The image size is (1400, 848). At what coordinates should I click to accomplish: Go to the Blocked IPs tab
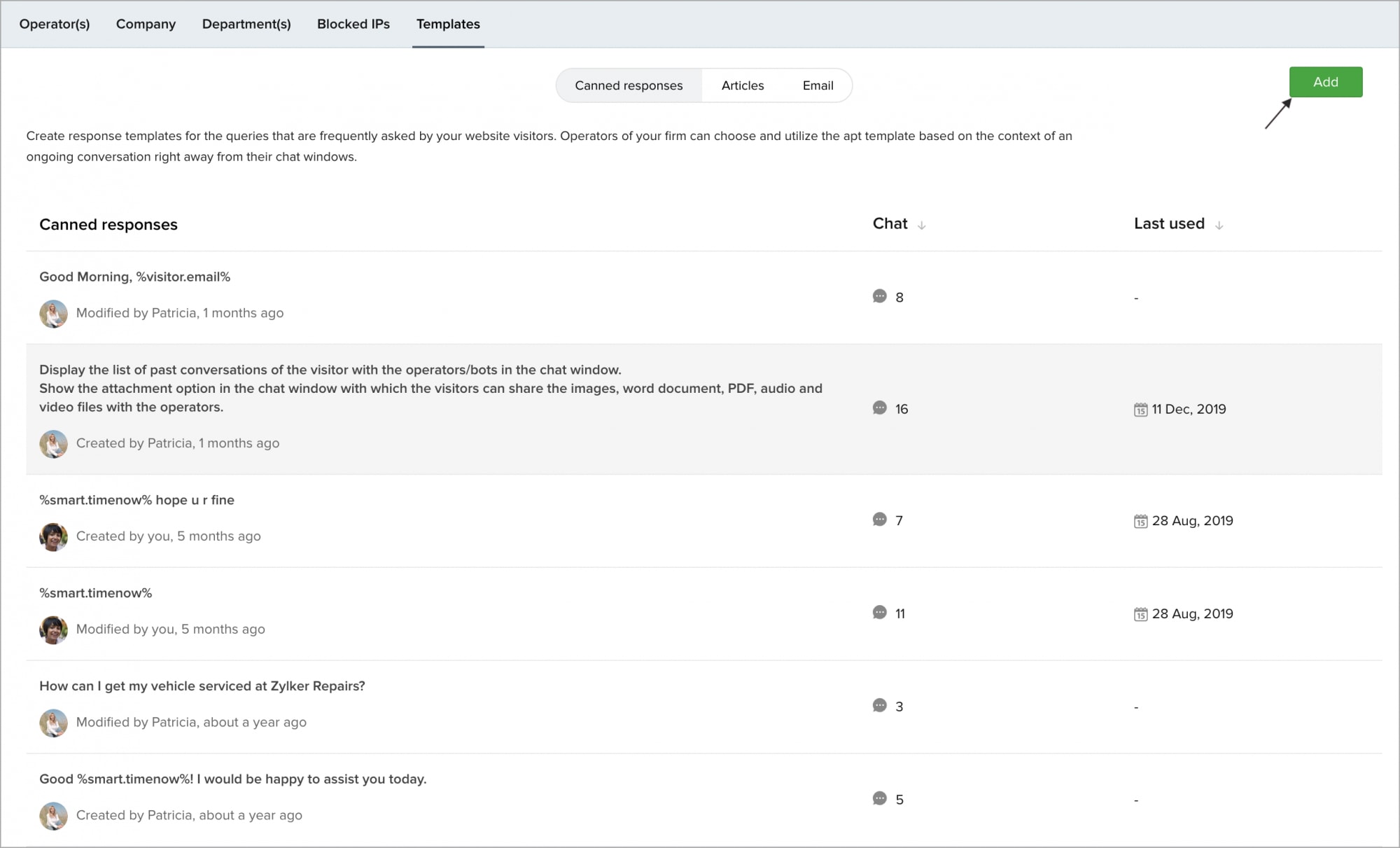point(353,24)
